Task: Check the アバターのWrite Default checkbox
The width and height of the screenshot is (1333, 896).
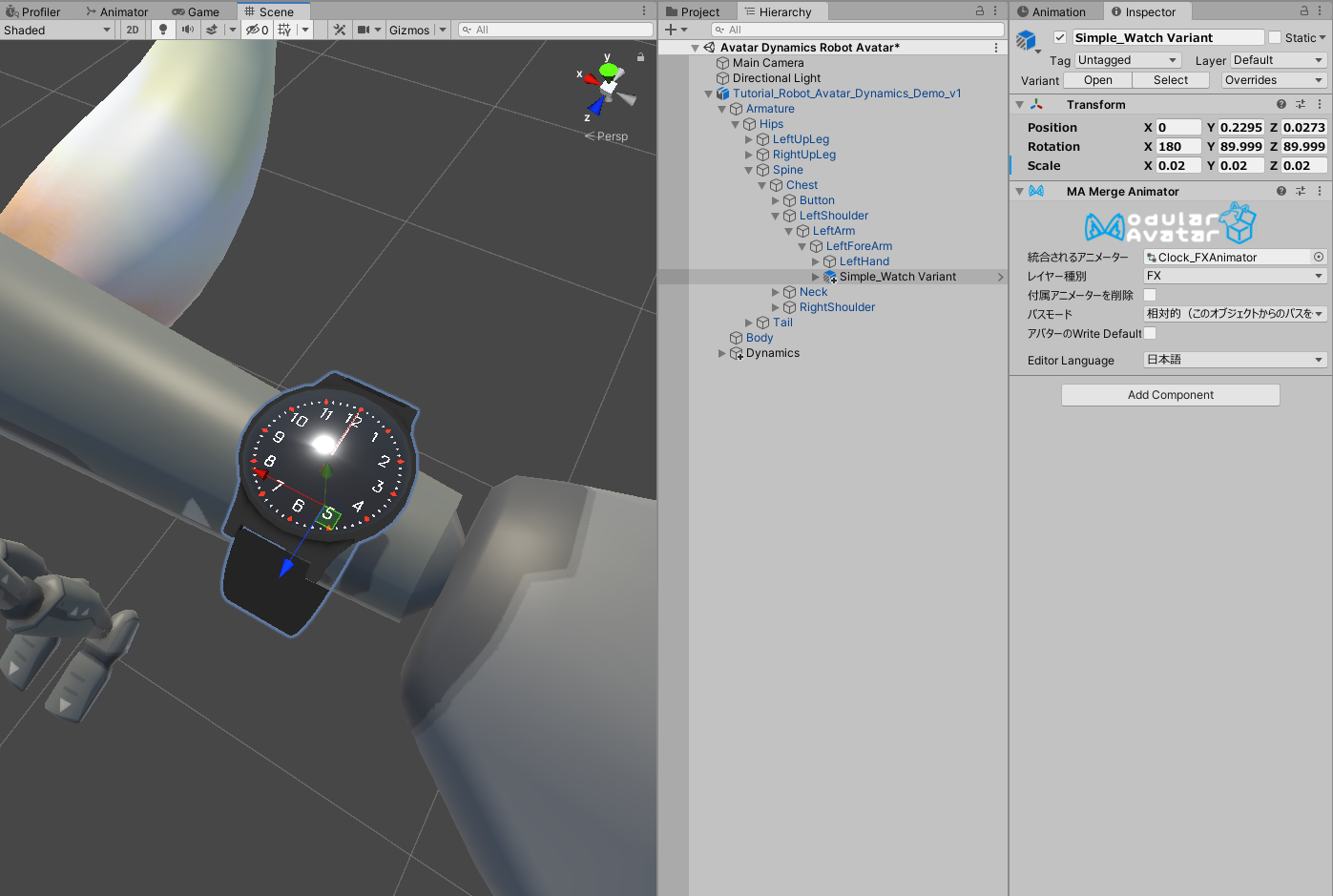Action: [x=1151, y=333]
